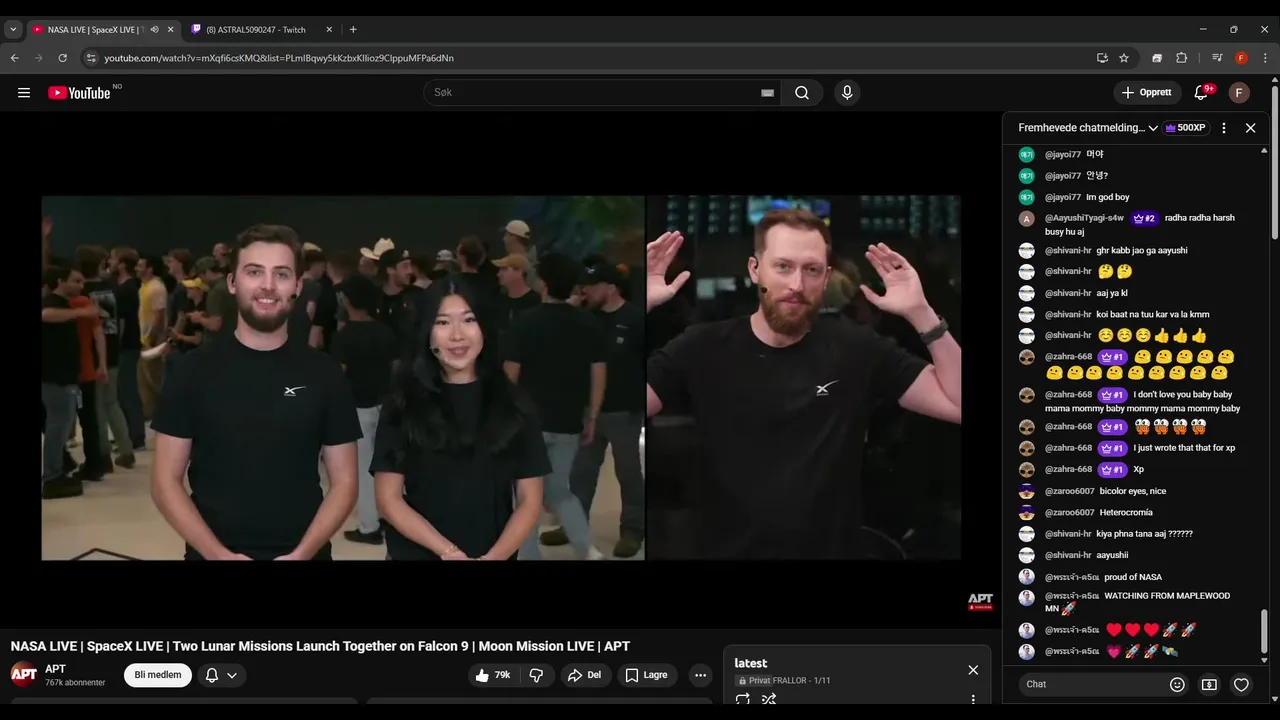This screenshot has height=720, width=1280.
Task: Open the notification bell dropdown for APT channel
Action: [x=221, y=675]
